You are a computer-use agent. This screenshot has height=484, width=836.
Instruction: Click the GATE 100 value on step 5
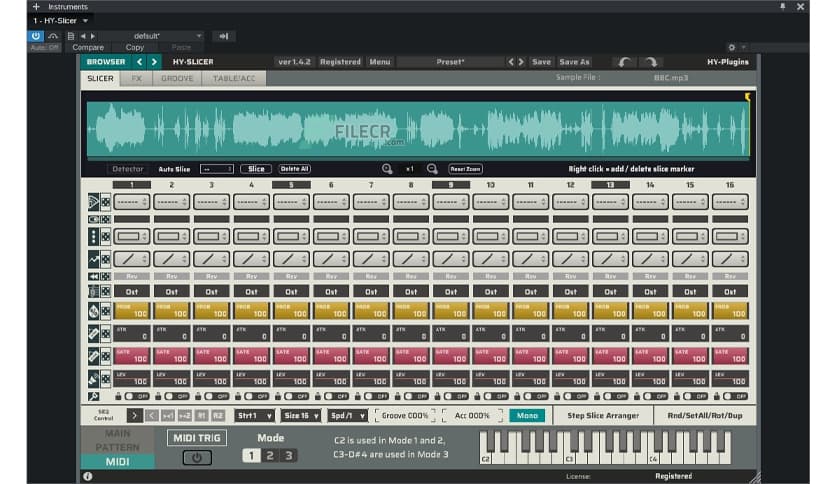[291, 356]
